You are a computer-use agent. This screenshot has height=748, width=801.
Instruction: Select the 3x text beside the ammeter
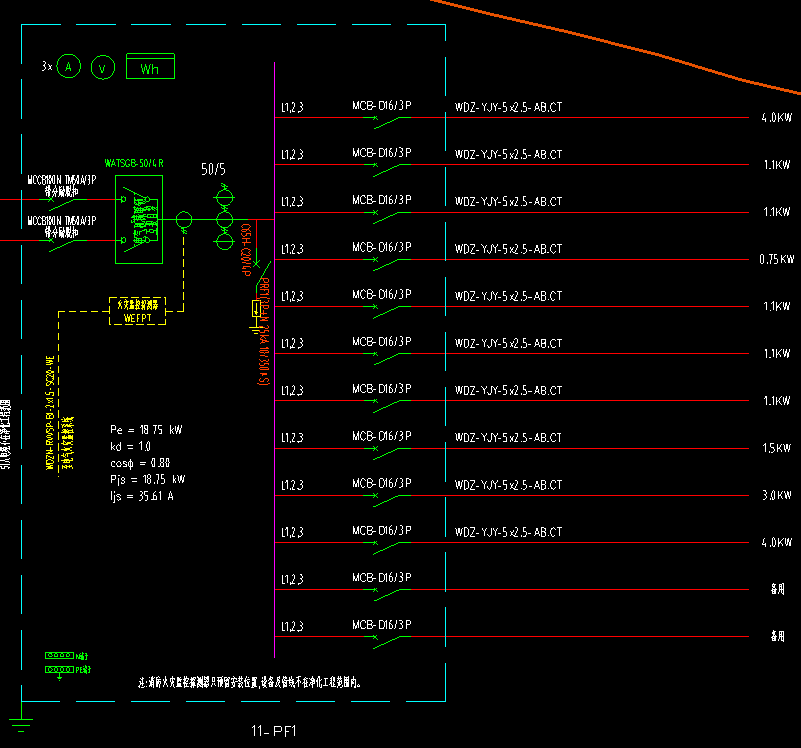47,66
